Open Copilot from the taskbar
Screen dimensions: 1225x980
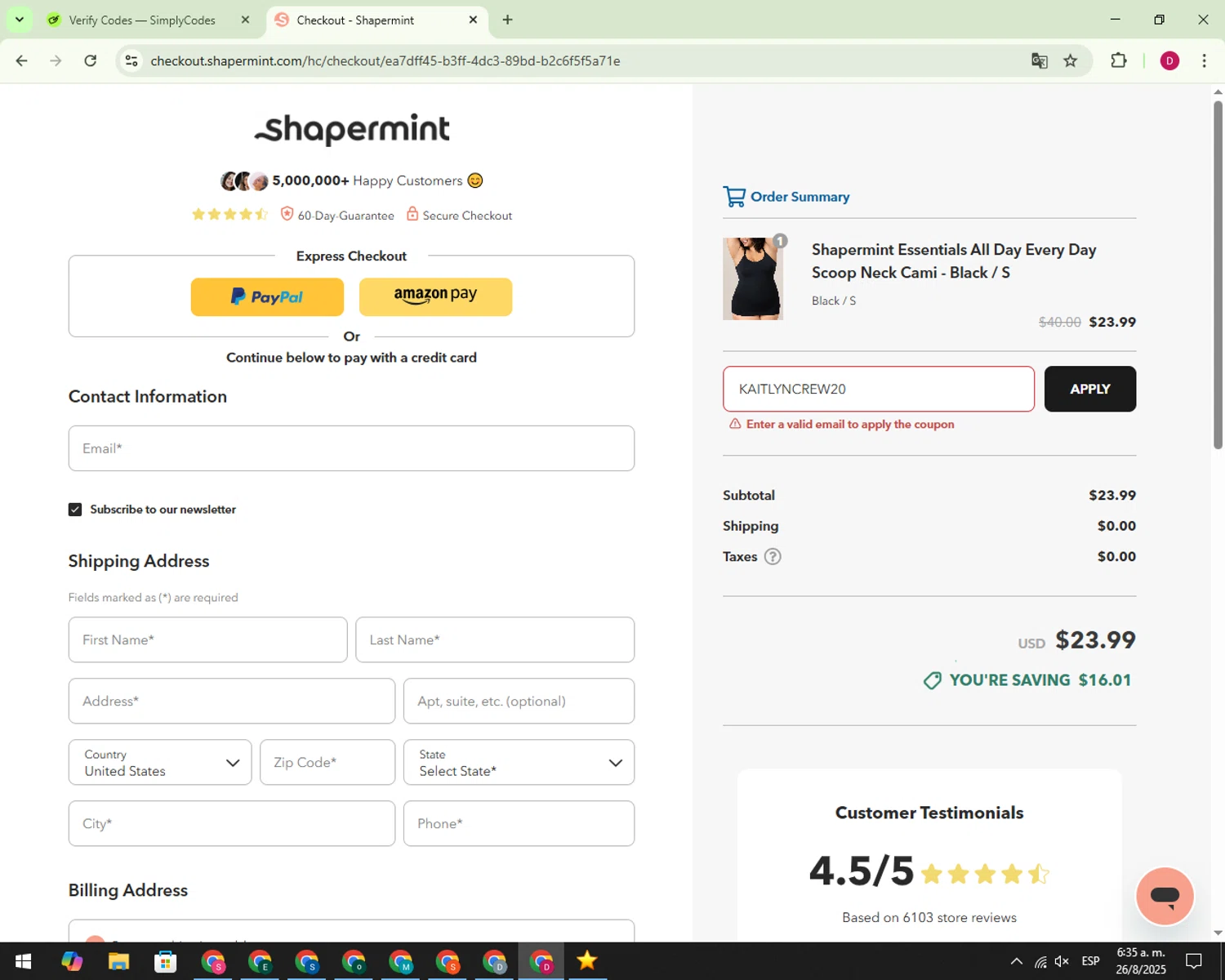pos(72,961)
